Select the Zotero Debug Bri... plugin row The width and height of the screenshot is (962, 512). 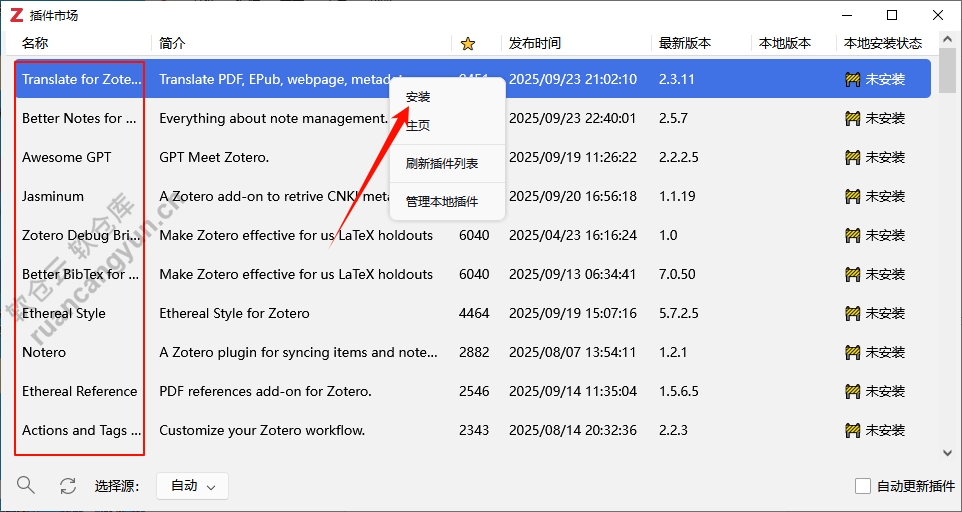[x=472, y=235]
